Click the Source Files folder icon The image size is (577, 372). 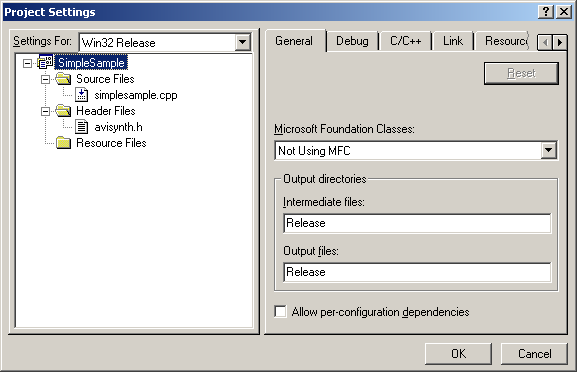(x=63, y=79)
